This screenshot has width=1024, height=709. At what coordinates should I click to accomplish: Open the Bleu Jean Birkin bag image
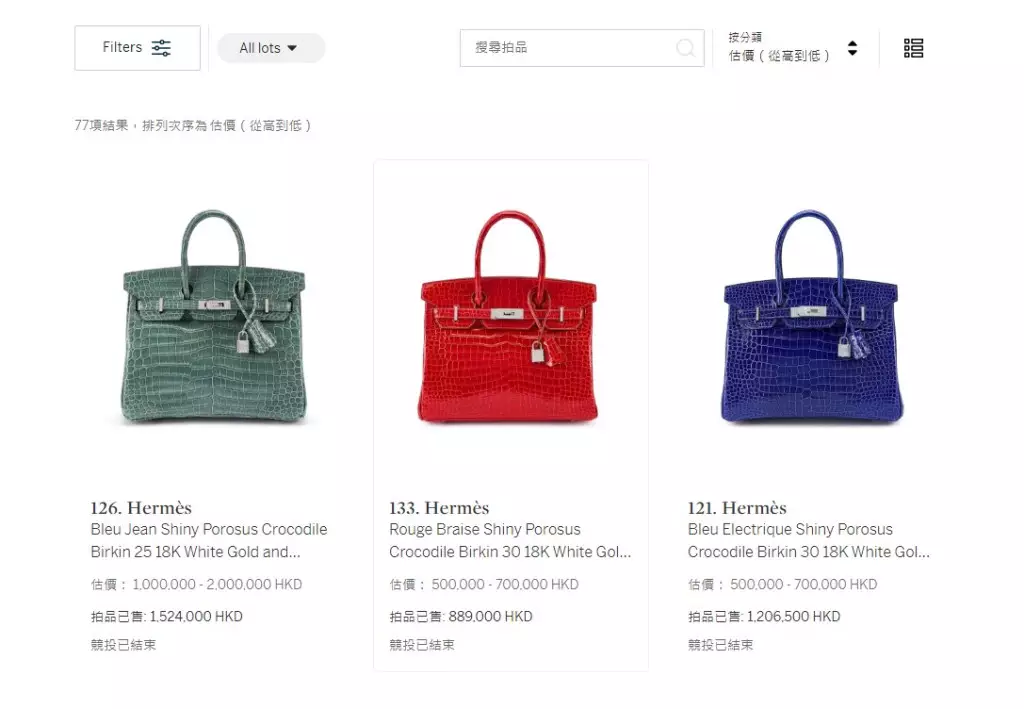[x=214, y=317]
